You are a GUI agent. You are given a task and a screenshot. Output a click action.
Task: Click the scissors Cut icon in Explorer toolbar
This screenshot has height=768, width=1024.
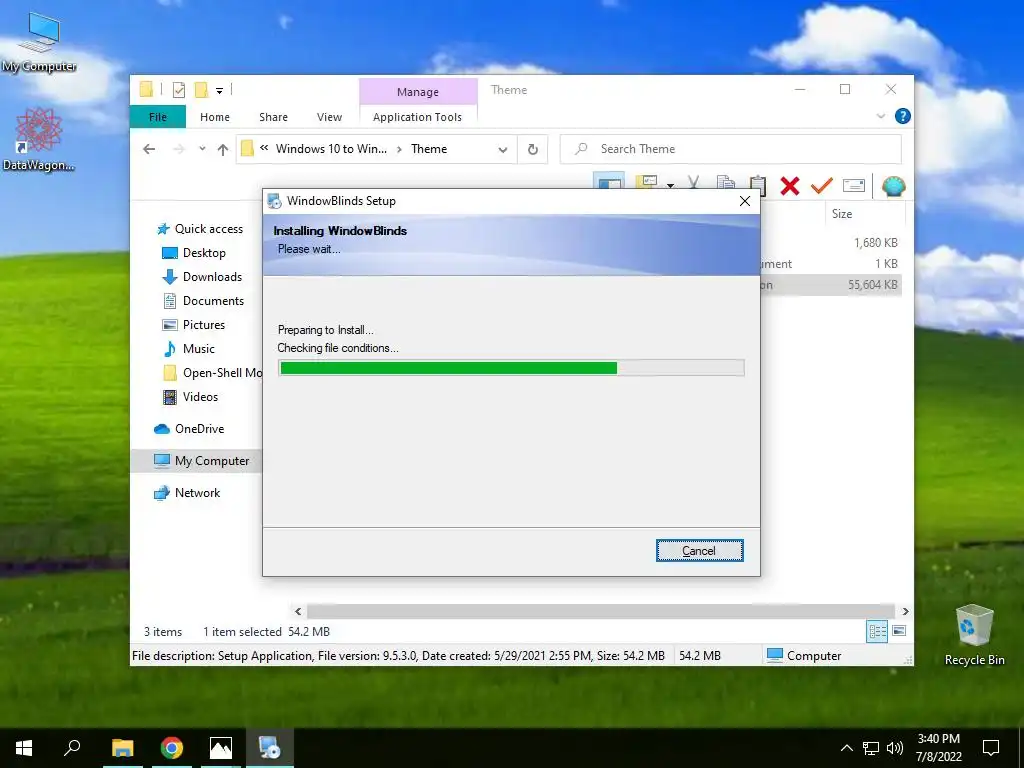pyautogui.click(x=694, y=184)
